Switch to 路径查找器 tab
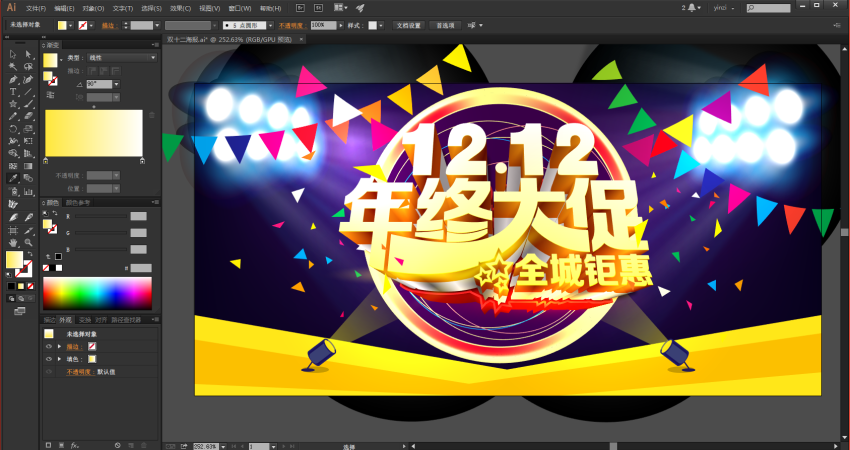 coord(126,320)
